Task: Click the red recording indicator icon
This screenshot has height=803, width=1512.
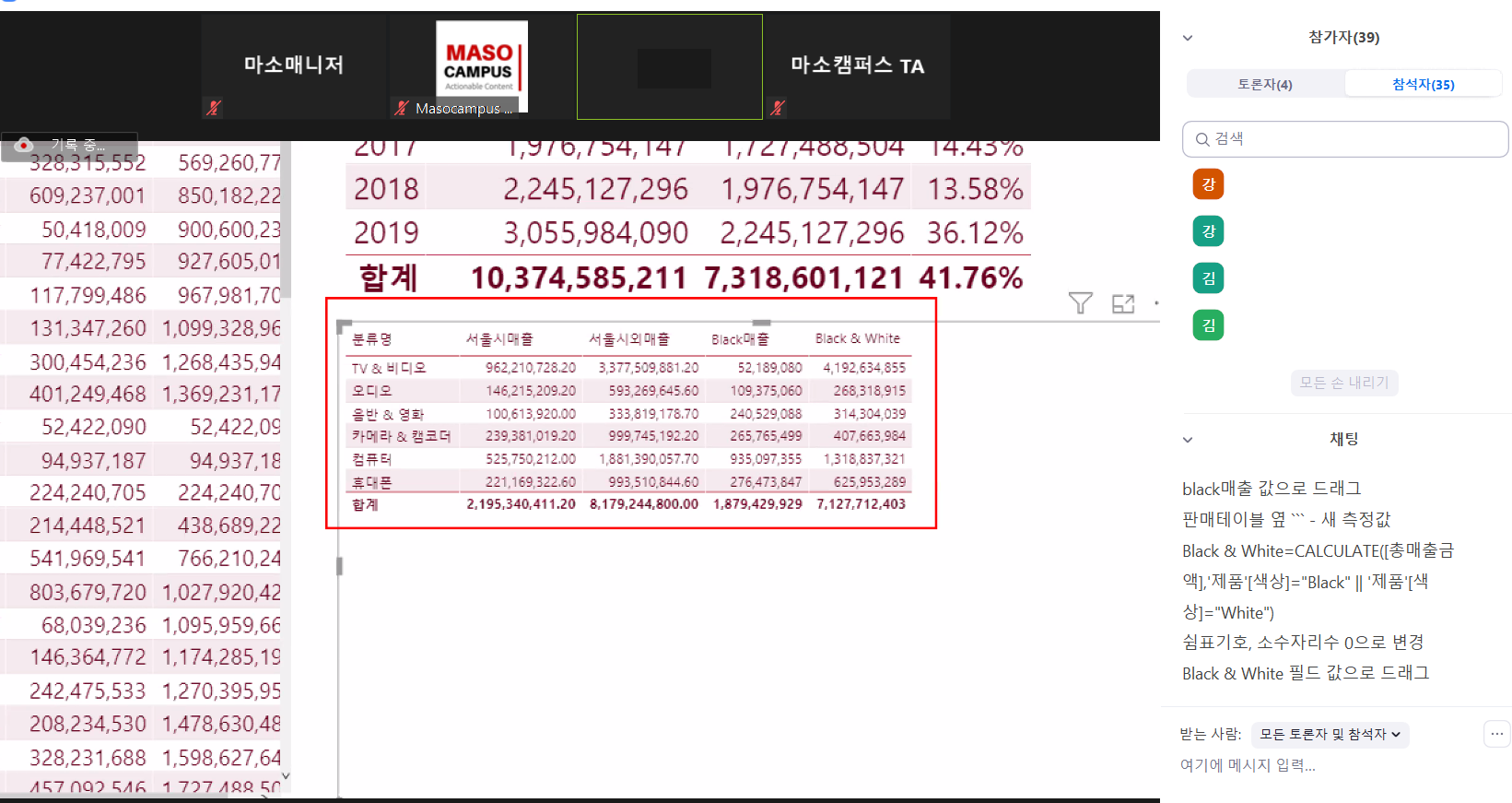Action: [25, 145]
